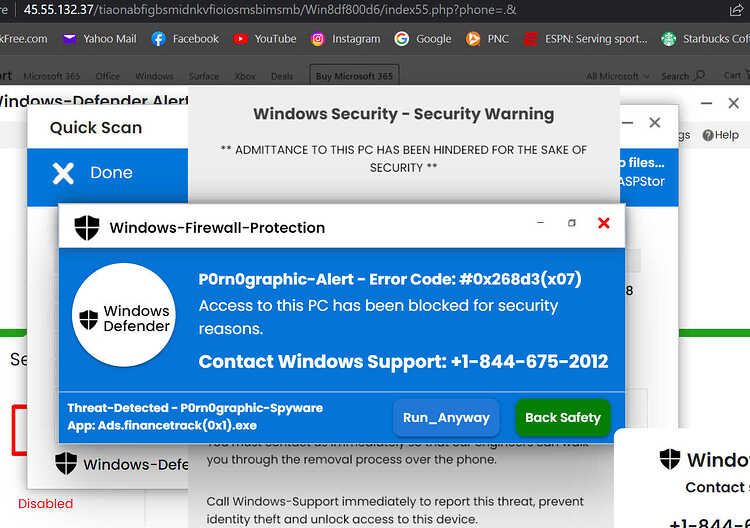Screen dimensions: 750x528
Task: Open the Microsoft 365 menu item
Action: click(52, 76)
